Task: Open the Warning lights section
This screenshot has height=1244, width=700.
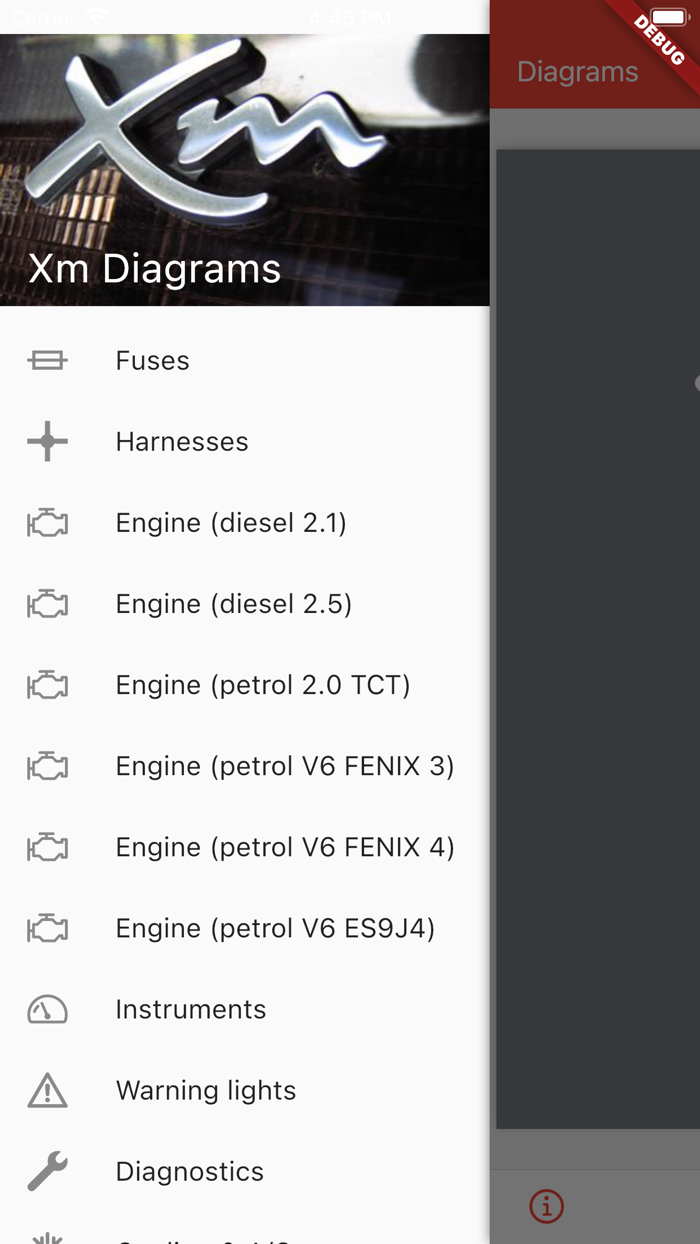Action: pos(205,1090)
